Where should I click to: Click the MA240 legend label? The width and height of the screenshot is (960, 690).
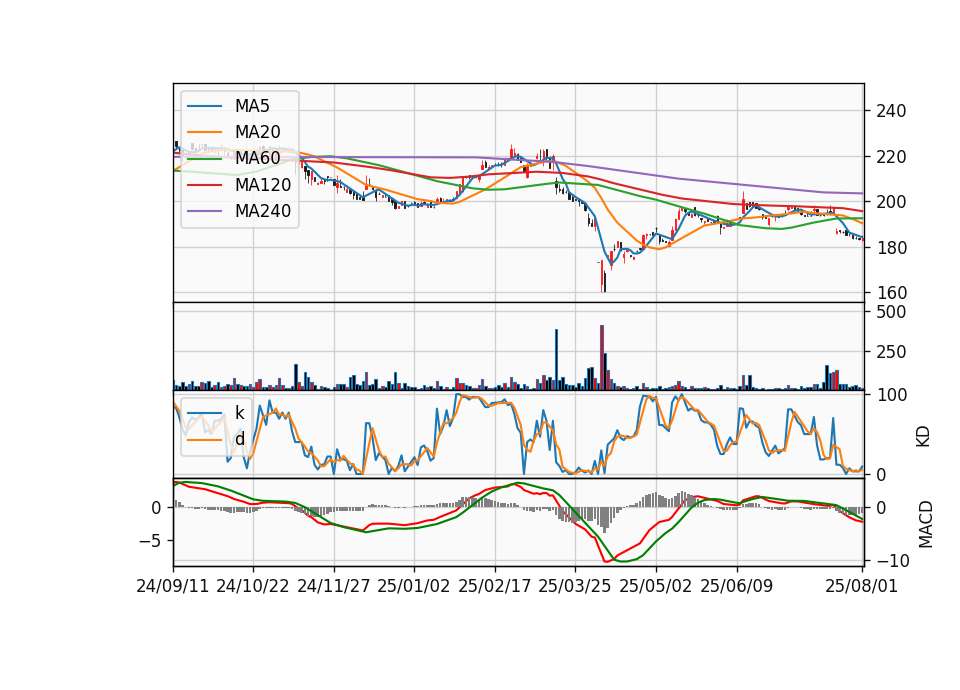263,211
